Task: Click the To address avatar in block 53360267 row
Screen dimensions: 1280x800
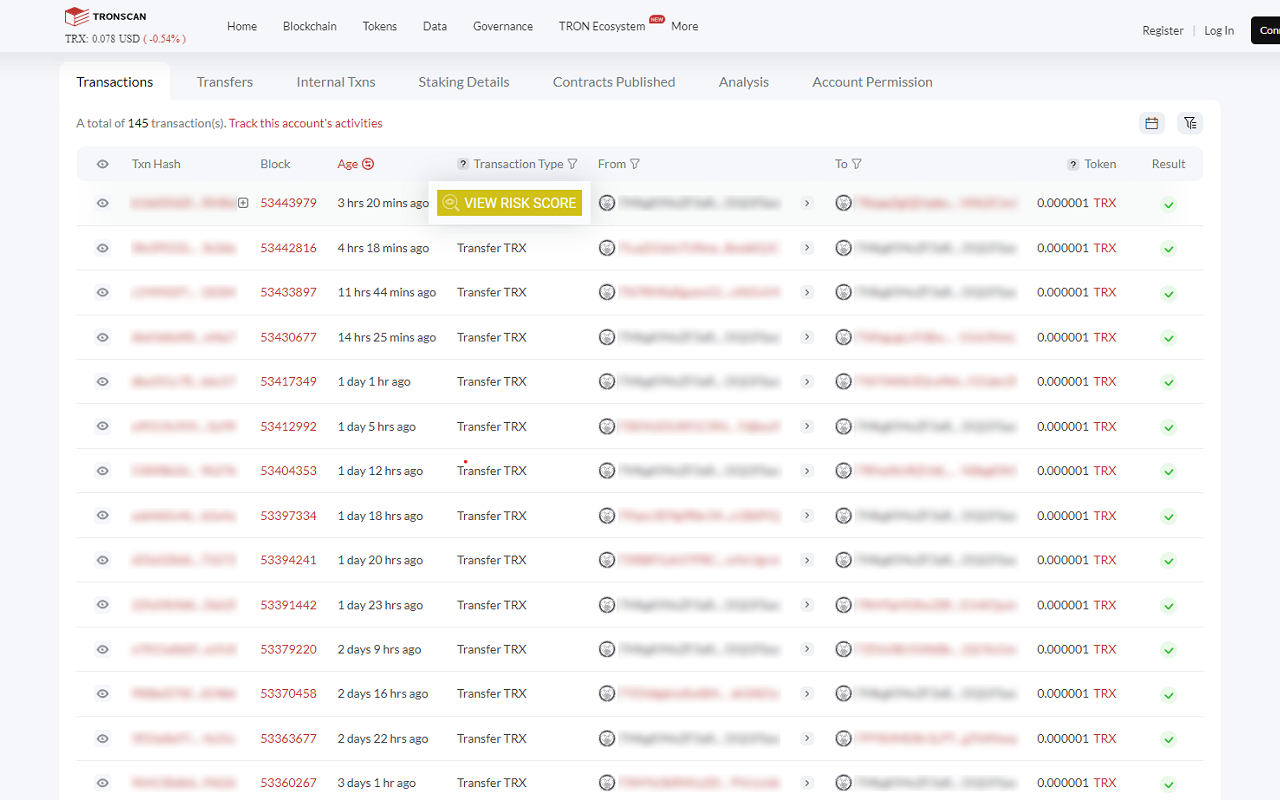Action: point(844,783)
